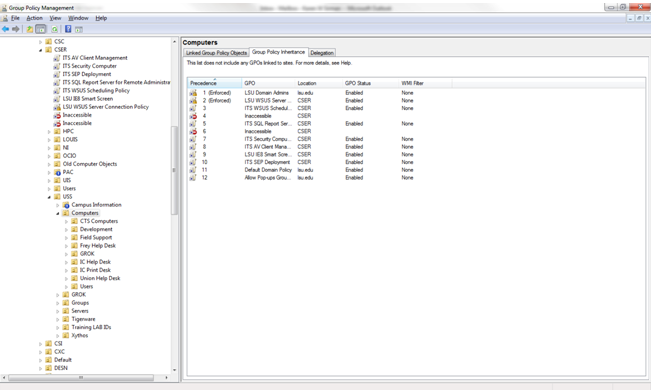This screenshot has height=390, width=651.
Task: Expand the Training LAB IDs node
Action: click(x=58, y=327)
